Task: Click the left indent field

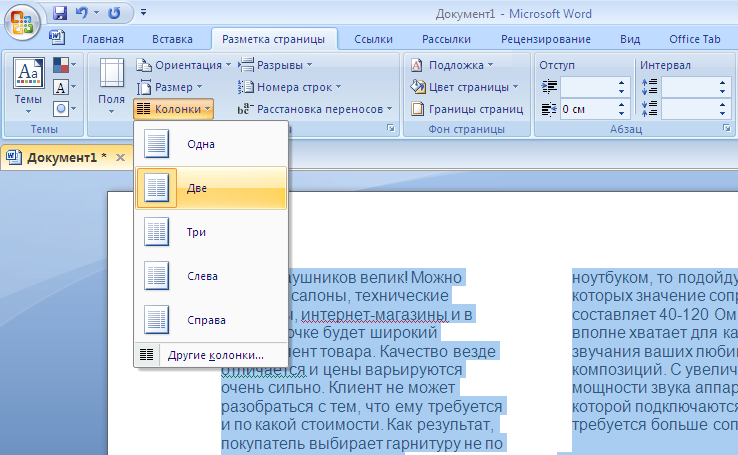Action: (x=588, y=87)
